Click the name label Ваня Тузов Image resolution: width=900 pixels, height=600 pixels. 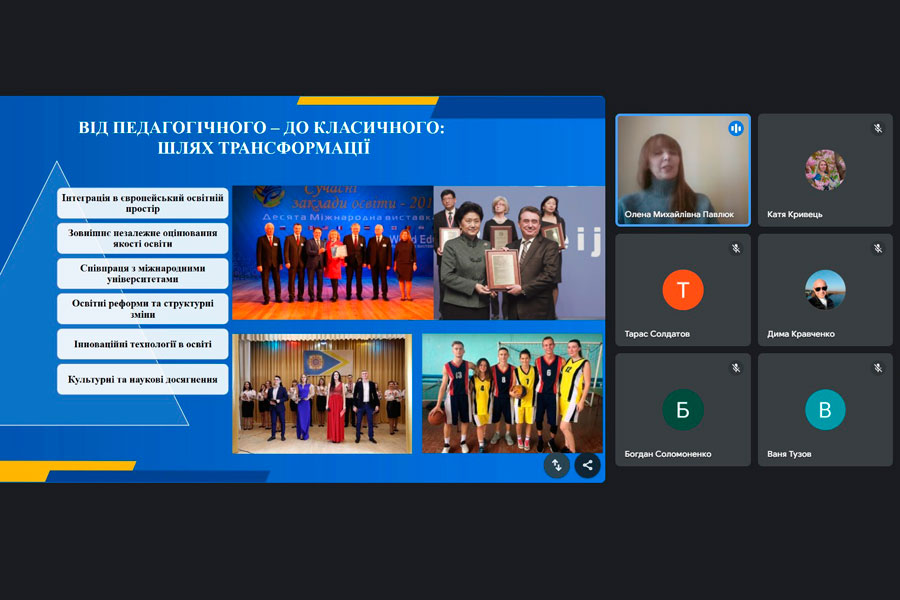click(789, 454)
